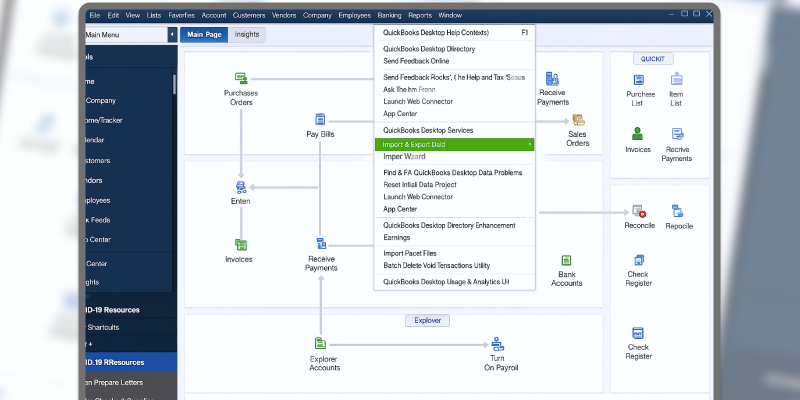Screen dimensions: 800x400
Task: Switch to the Main Page tab
Action: click(x=204, y=35)
